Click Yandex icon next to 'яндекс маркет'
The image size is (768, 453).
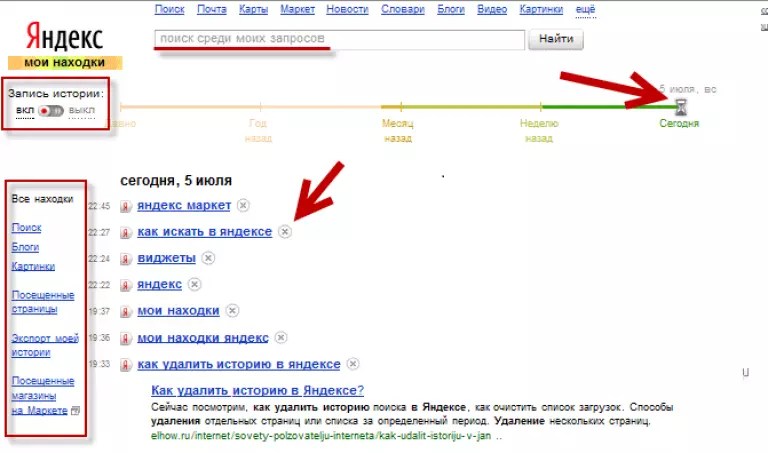(126, 206)
